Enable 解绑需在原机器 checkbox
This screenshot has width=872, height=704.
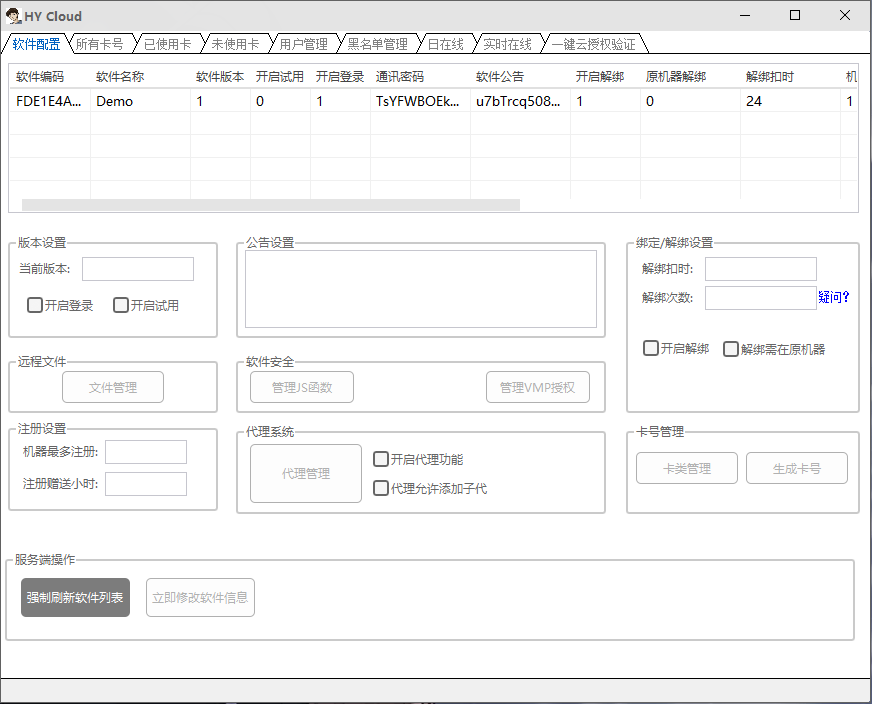click(731, 349)
